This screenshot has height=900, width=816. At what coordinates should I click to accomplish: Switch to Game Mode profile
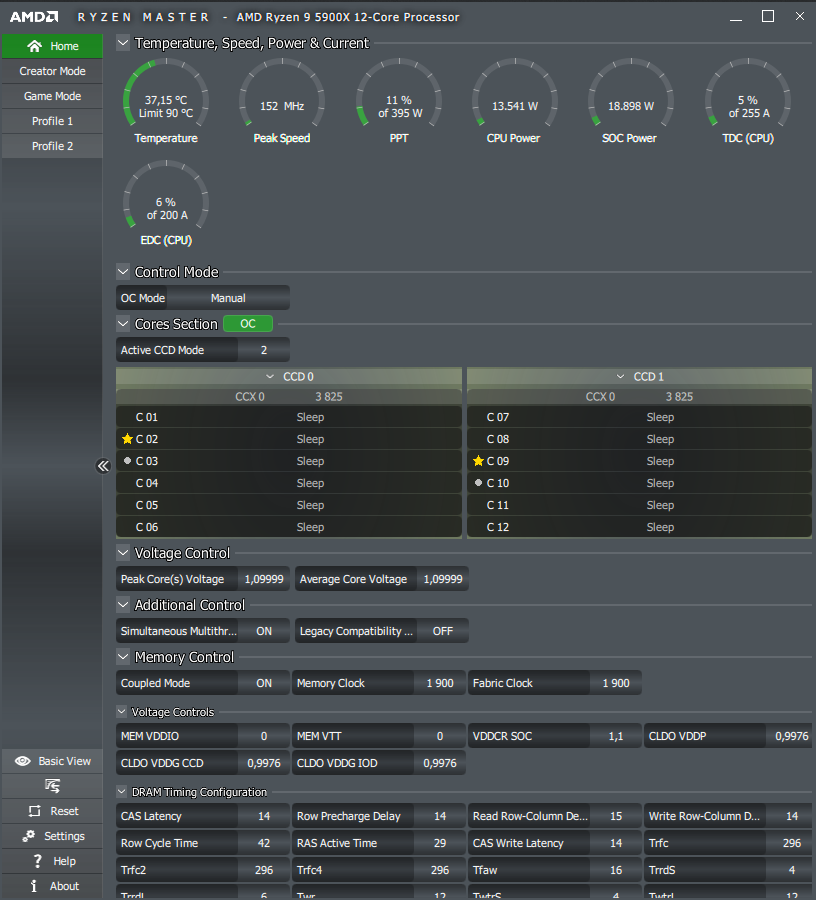[52, 96]
